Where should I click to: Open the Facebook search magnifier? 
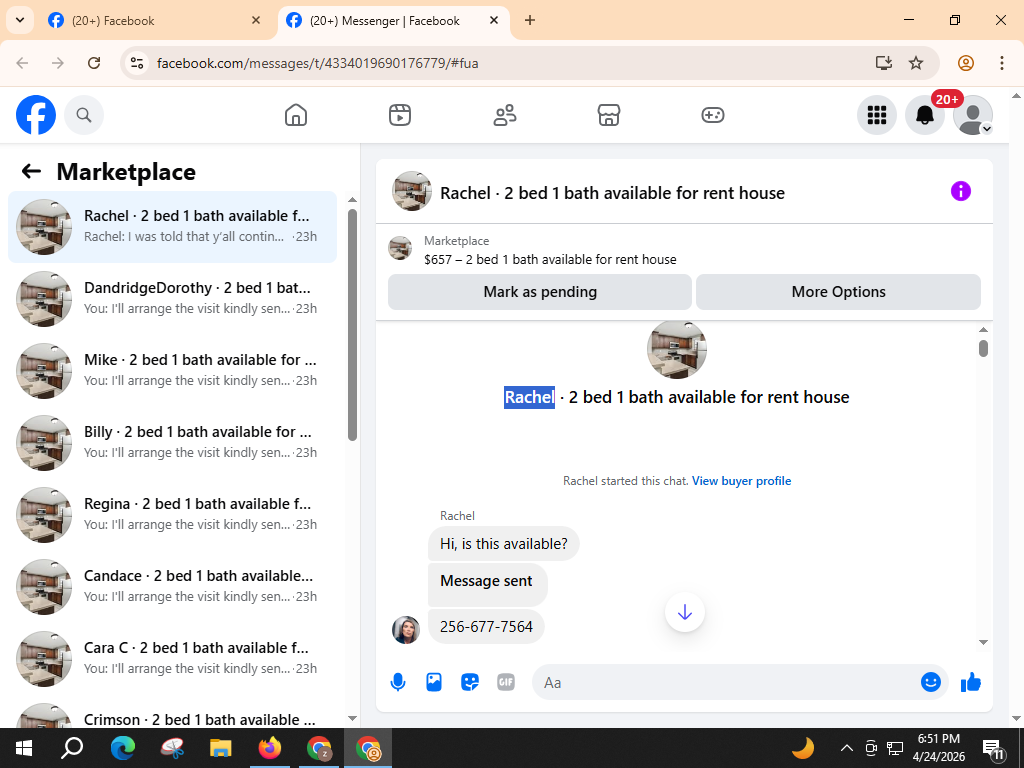(x=84, y=115)
